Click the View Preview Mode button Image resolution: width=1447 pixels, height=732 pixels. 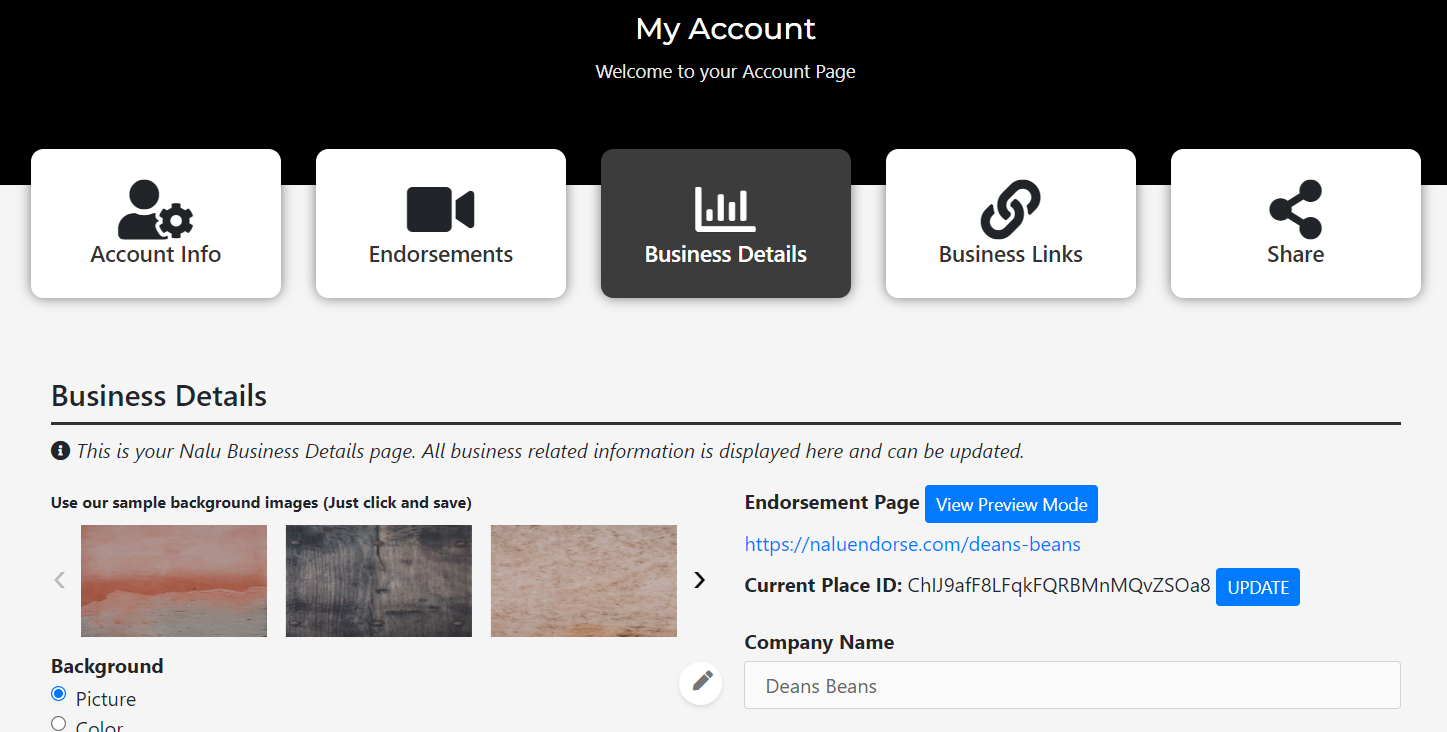point(1011,504)
